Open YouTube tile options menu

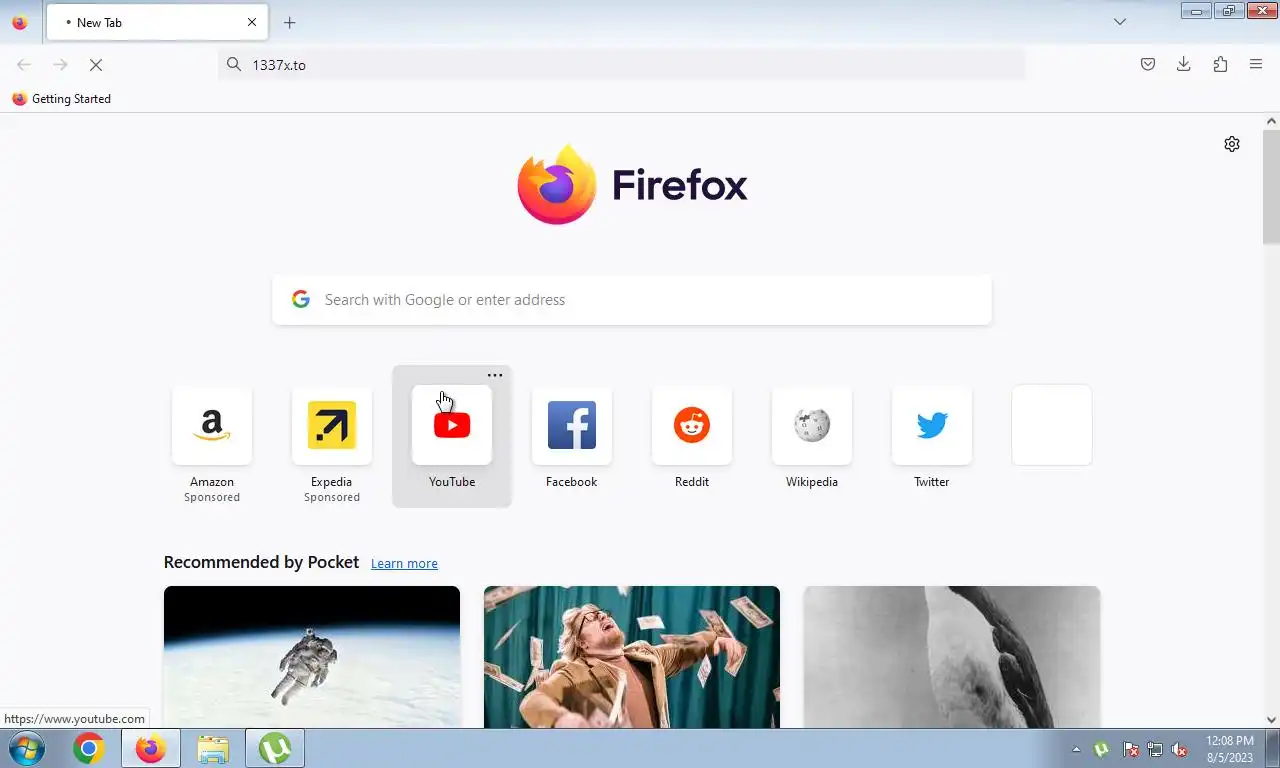point(495,375)
